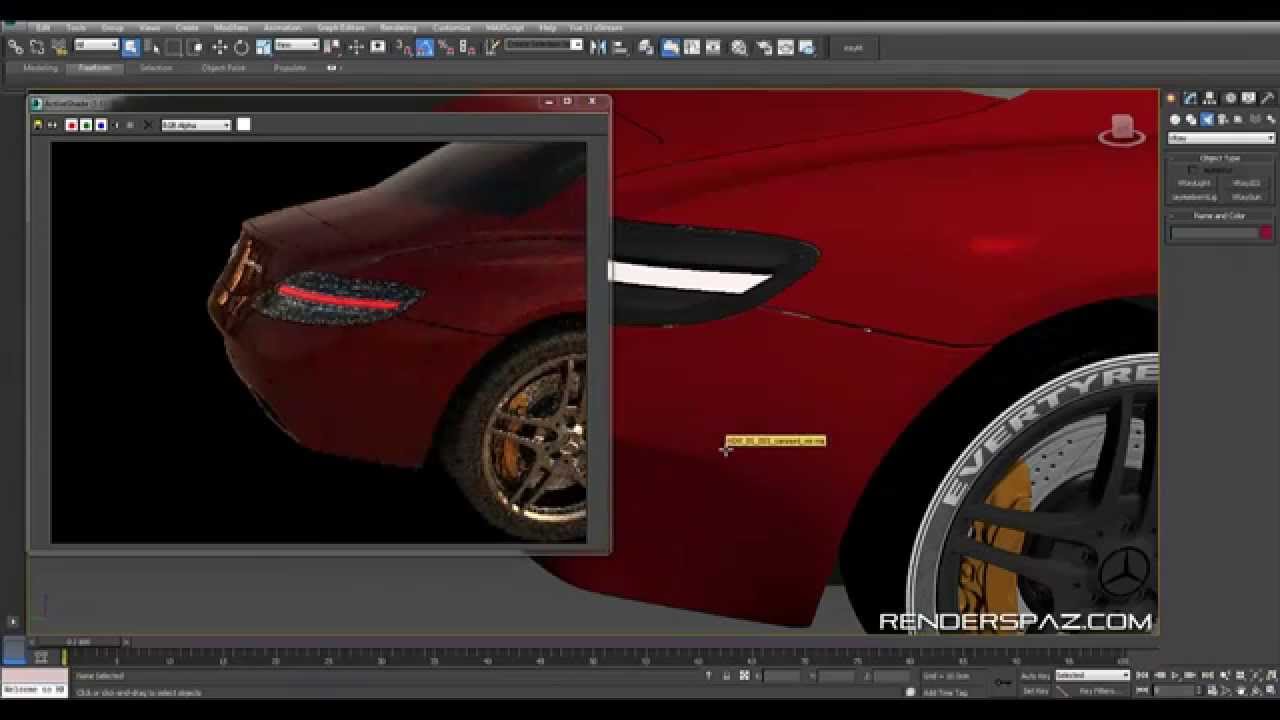This screenshot has width=1280, height=720.
Task: Open the red object color swatch
Action: (x=1265, y=233)
